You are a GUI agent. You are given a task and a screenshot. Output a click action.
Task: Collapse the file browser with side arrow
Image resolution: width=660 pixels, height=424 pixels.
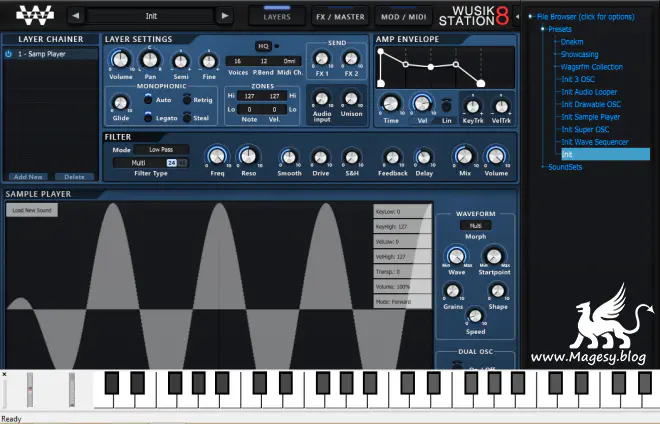coord(517,16)
